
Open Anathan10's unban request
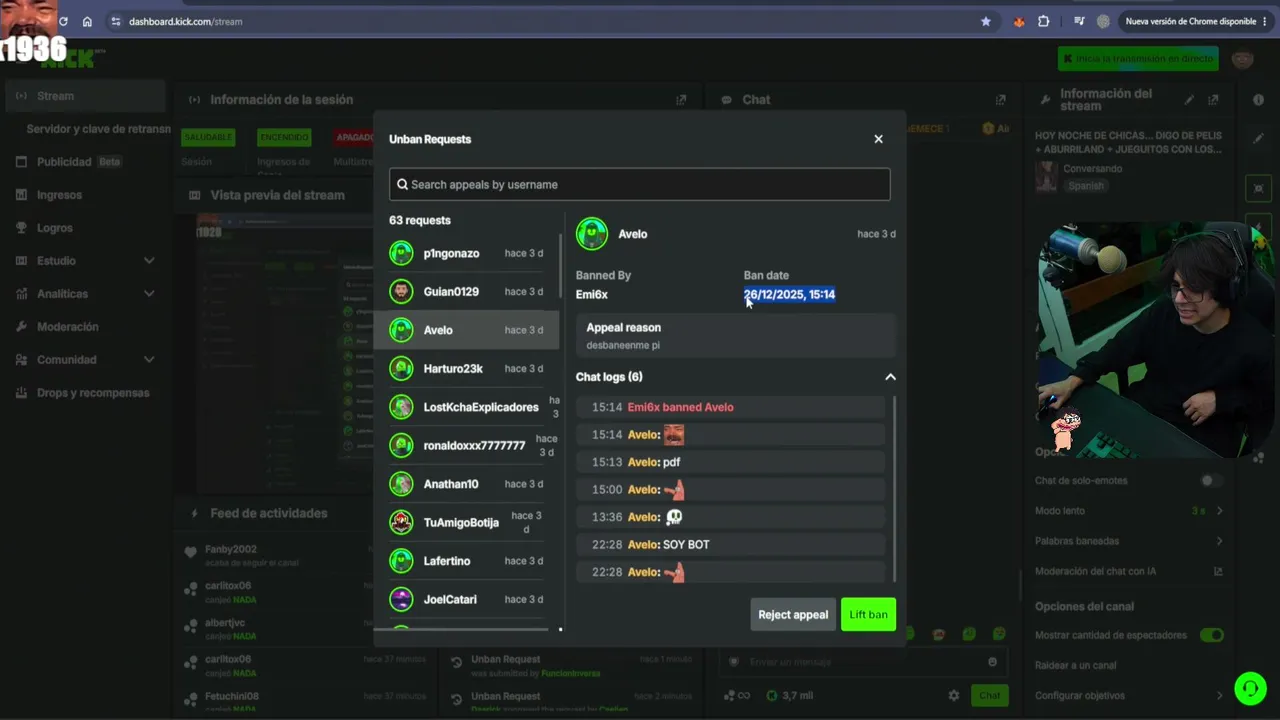(x=467, y=484)
